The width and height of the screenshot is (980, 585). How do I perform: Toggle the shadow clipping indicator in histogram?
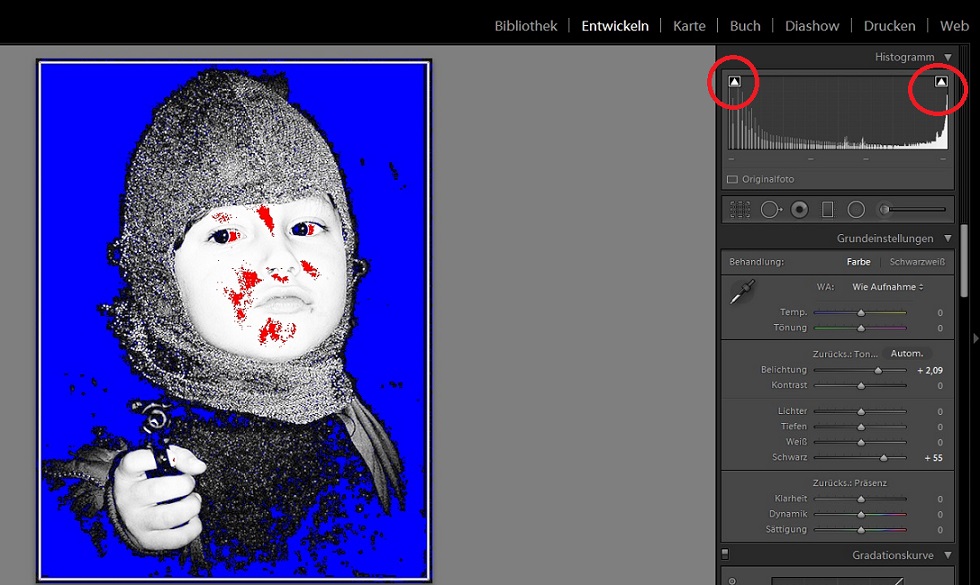(x=735, y=82)
